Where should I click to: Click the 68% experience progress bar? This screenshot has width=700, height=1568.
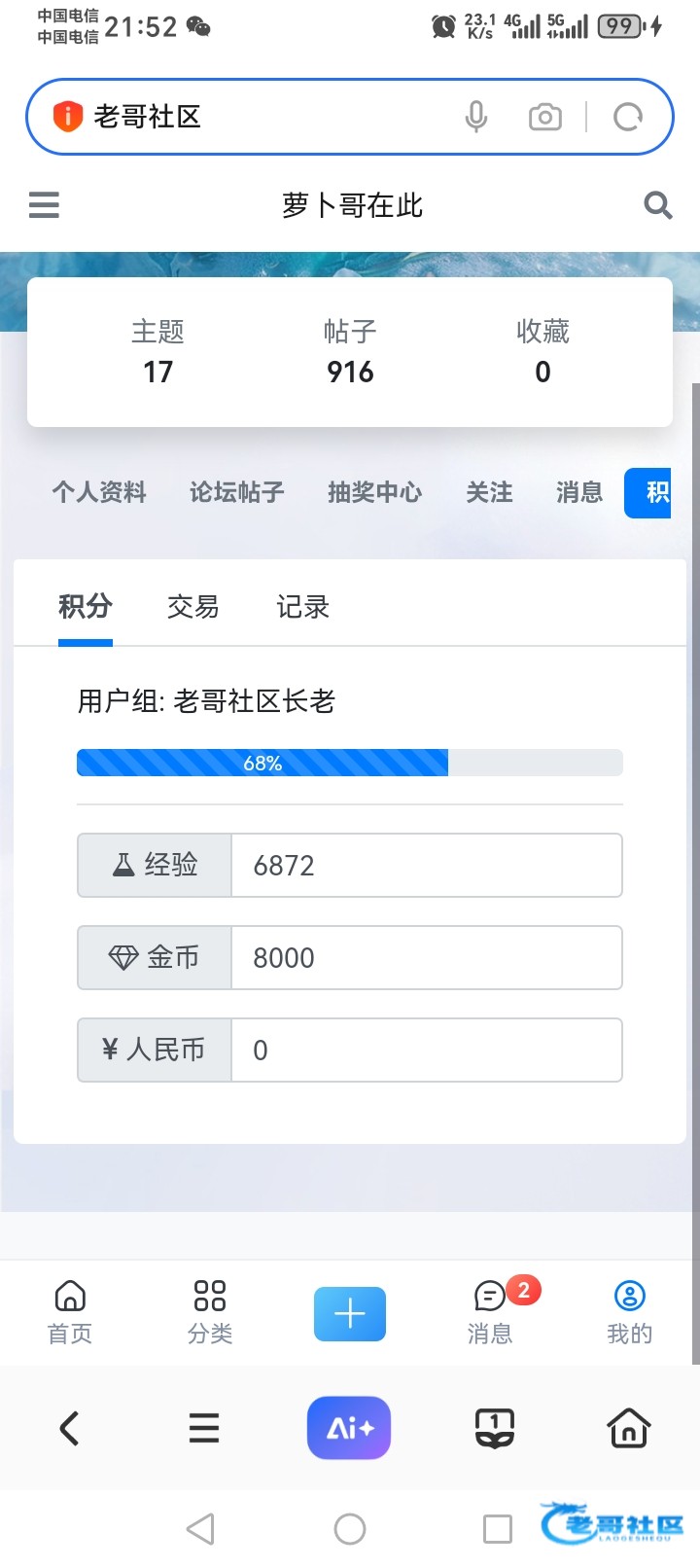click(349, 763)
